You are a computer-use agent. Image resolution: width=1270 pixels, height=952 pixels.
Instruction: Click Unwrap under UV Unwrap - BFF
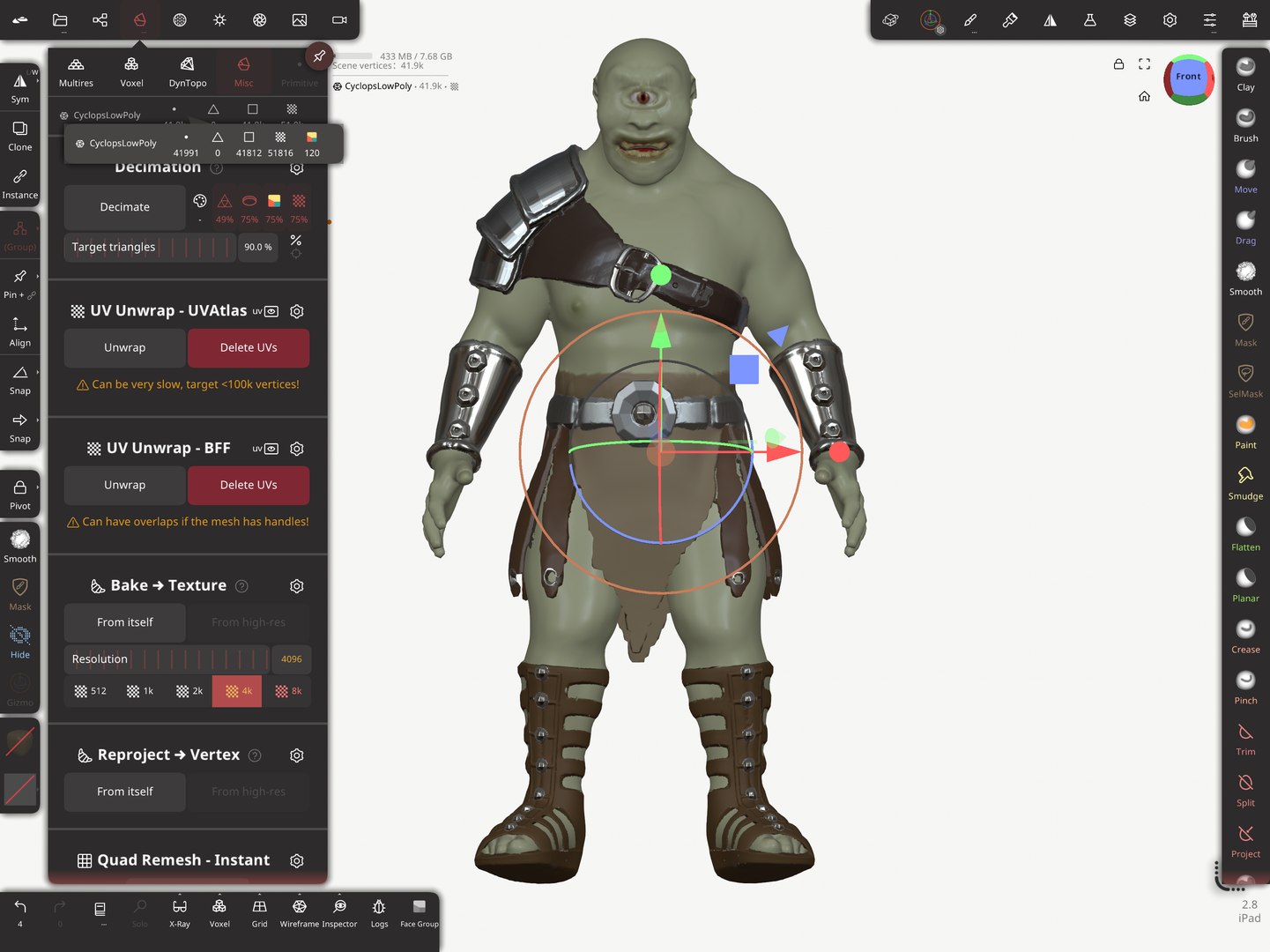pyautogui.click(x=124, y=486)
